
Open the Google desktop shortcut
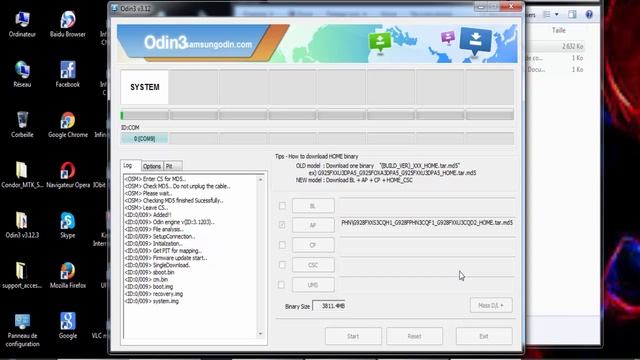pos(68,326)
